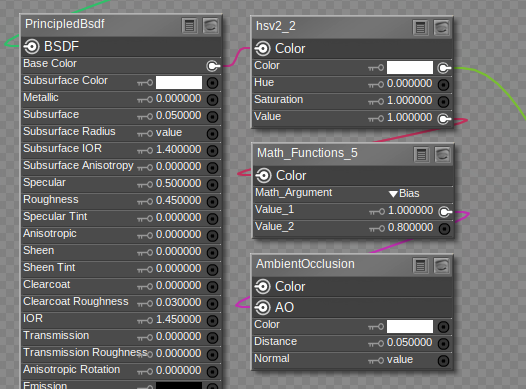
Task: Open hsv2_2 node list menu icon
Action: (x=420, y=27)
